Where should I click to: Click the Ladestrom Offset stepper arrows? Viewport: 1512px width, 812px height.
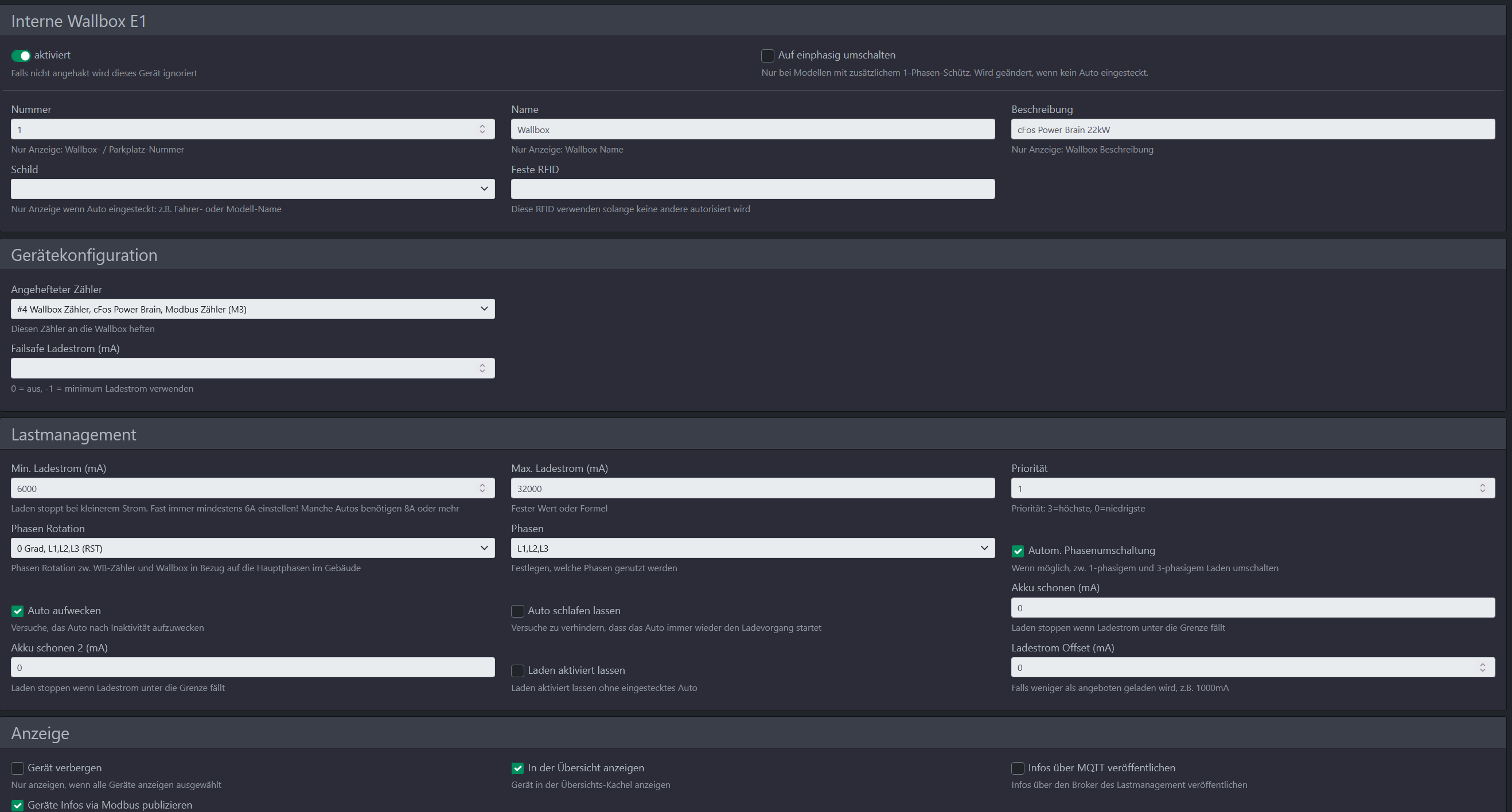coord(1483,667)
